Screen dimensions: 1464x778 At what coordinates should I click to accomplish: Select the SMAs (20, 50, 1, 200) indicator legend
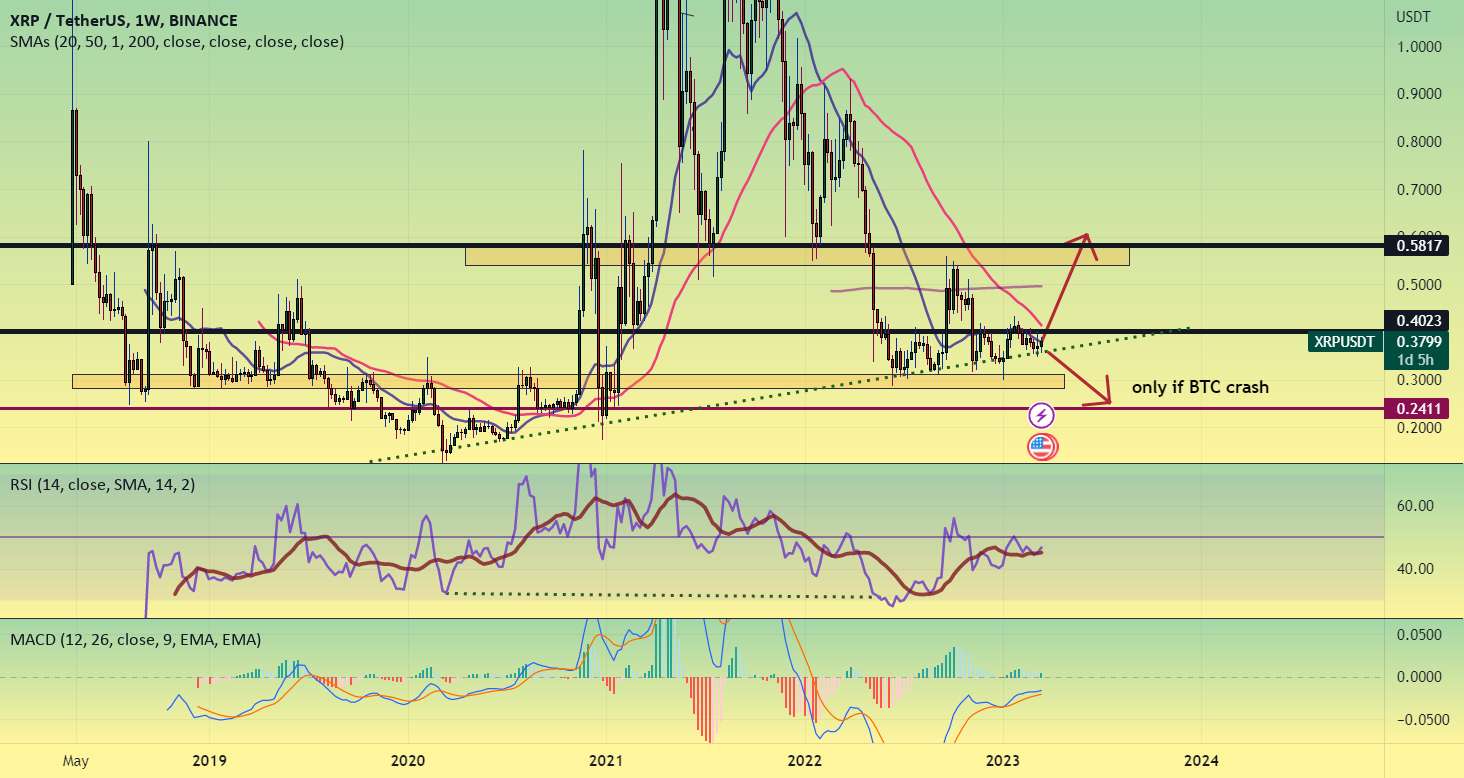pos(178,42)
